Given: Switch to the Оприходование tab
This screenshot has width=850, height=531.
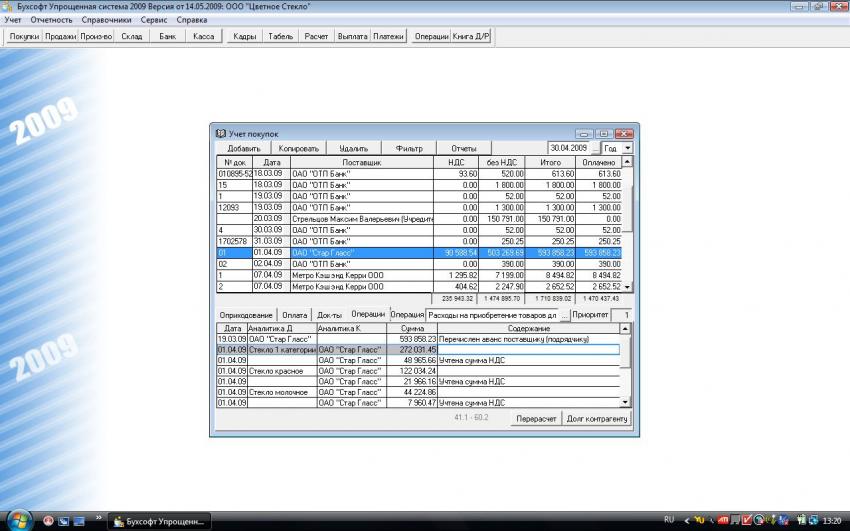Looking at the screenshot, I should [x=246, y=314].
